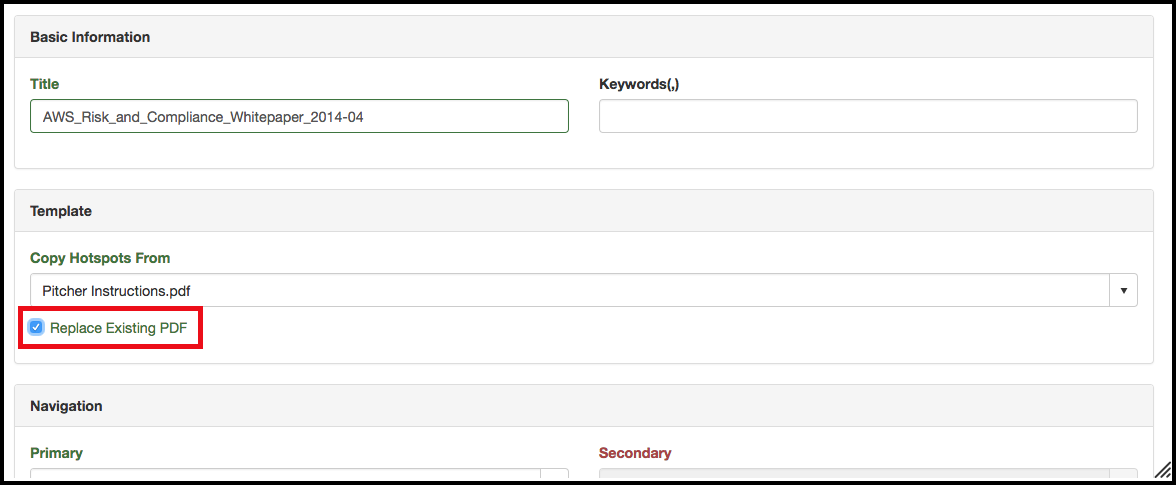The width and height of the screenshot is (1176, 485).
Task: Open the Primary navigation dropdown
Action: (x=285, y=475)
